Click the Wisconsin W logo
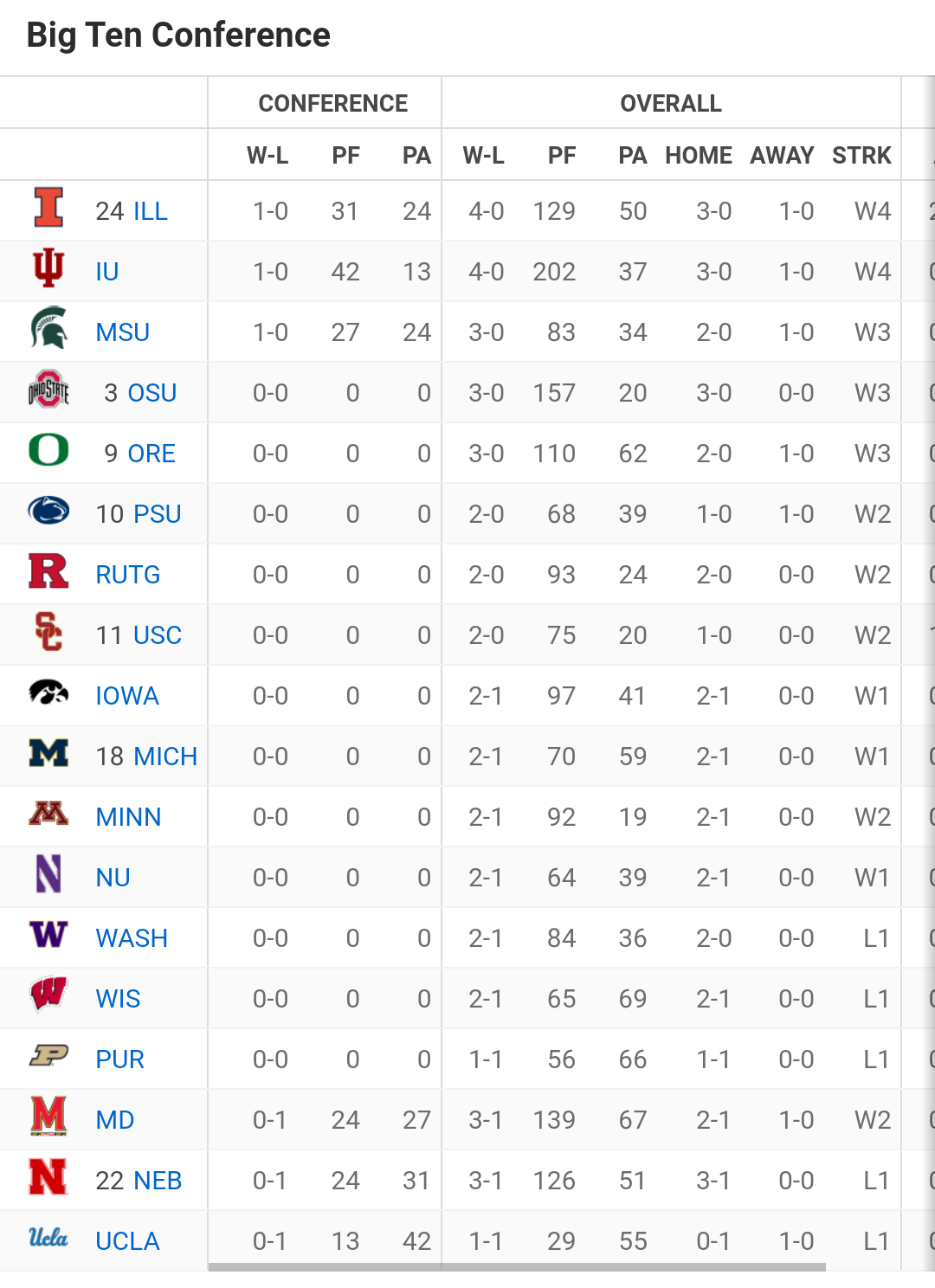This screenshot has width=935, height=1288. [x=48, y=995]
